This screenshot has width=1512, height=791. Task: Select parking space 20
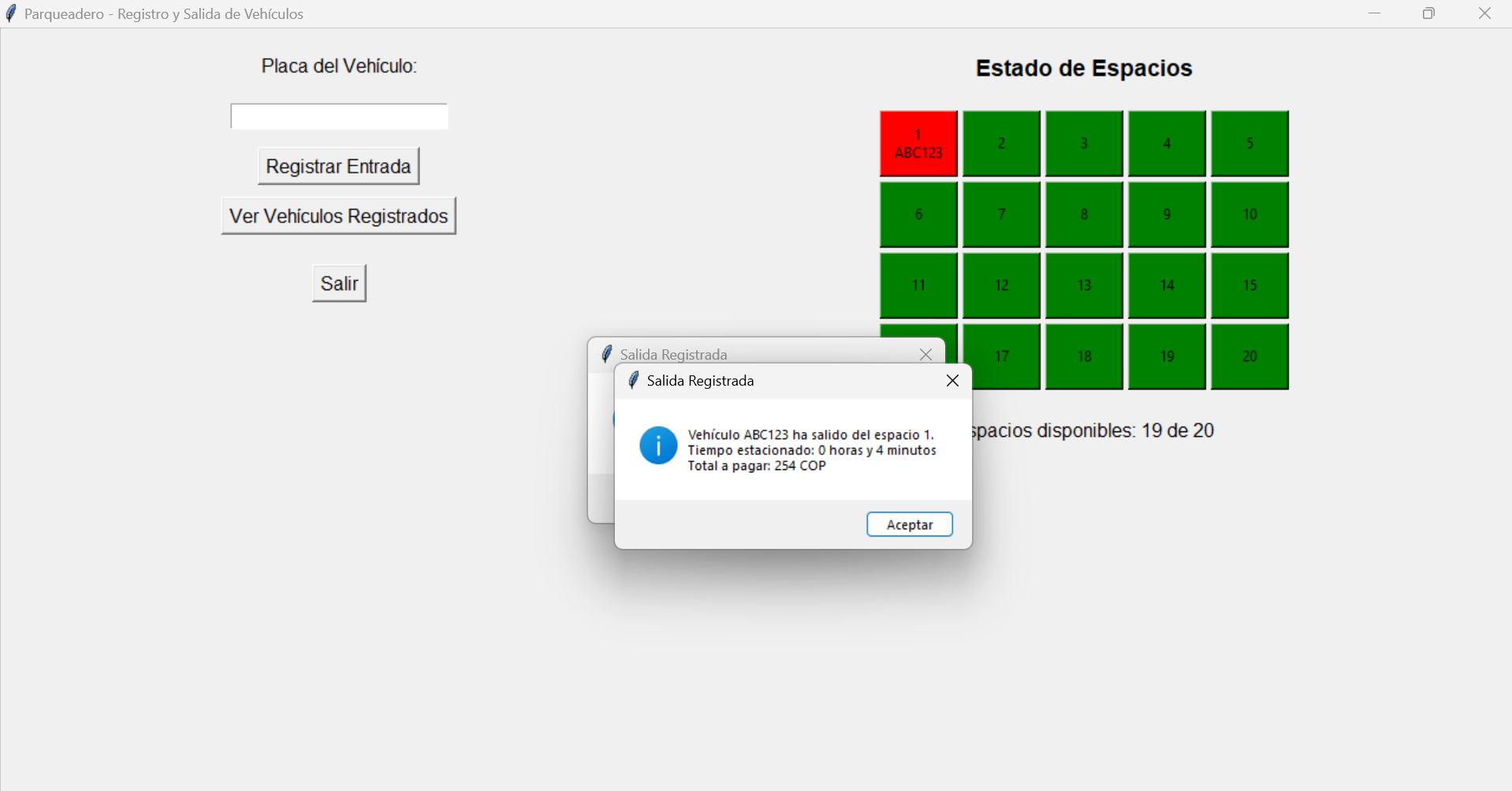click(1249, 356)
